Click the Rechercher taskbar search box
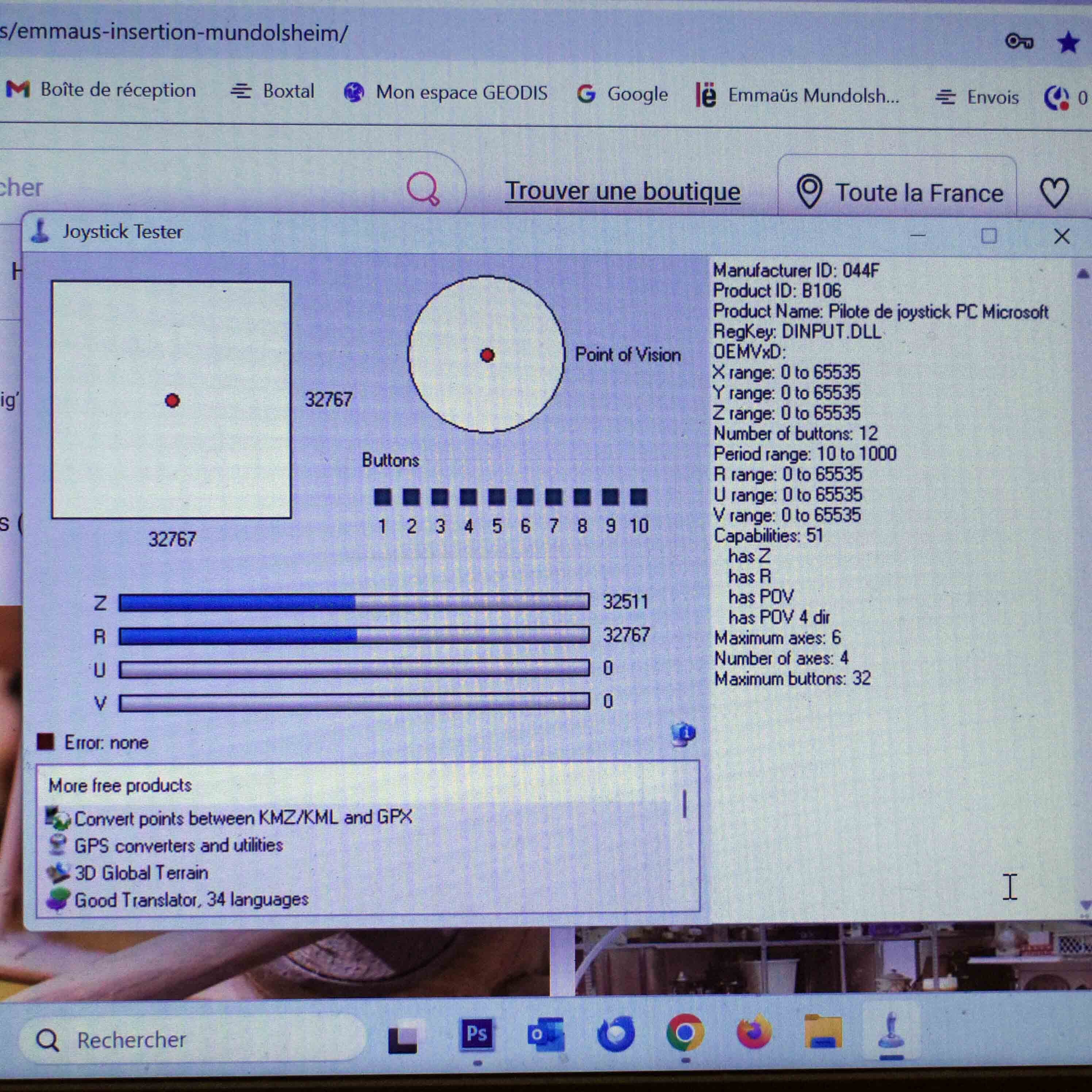Image resolution: width=1092 pixels, height=1092 pixels. [192, 1039]
